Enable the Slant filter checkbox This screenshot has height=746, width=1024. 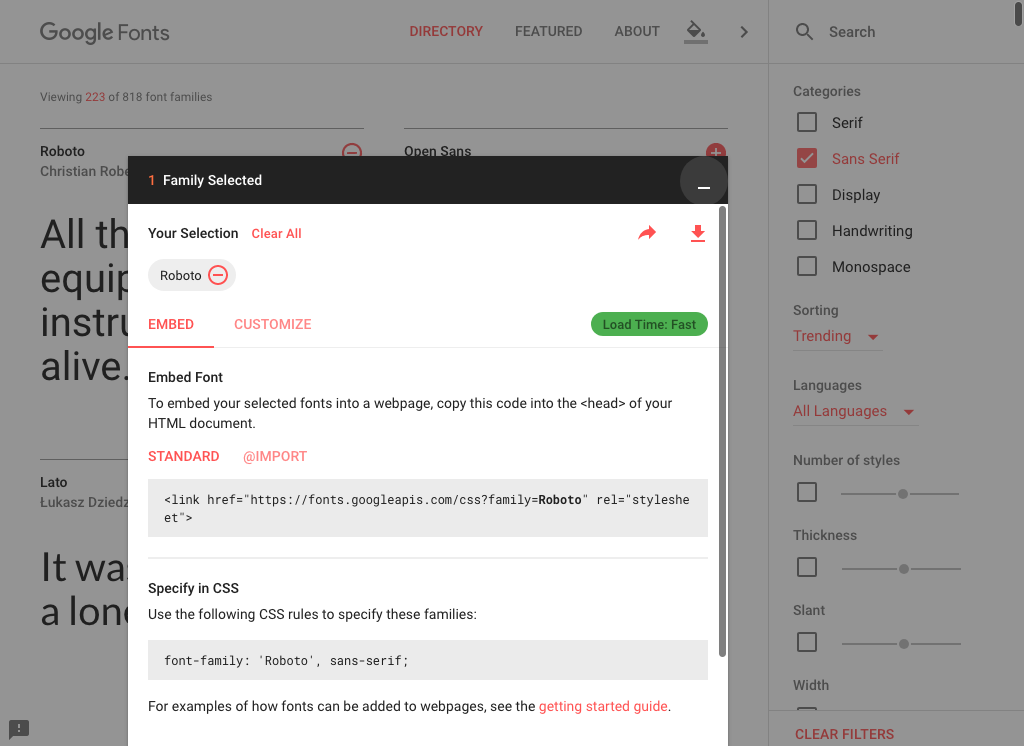807,642
